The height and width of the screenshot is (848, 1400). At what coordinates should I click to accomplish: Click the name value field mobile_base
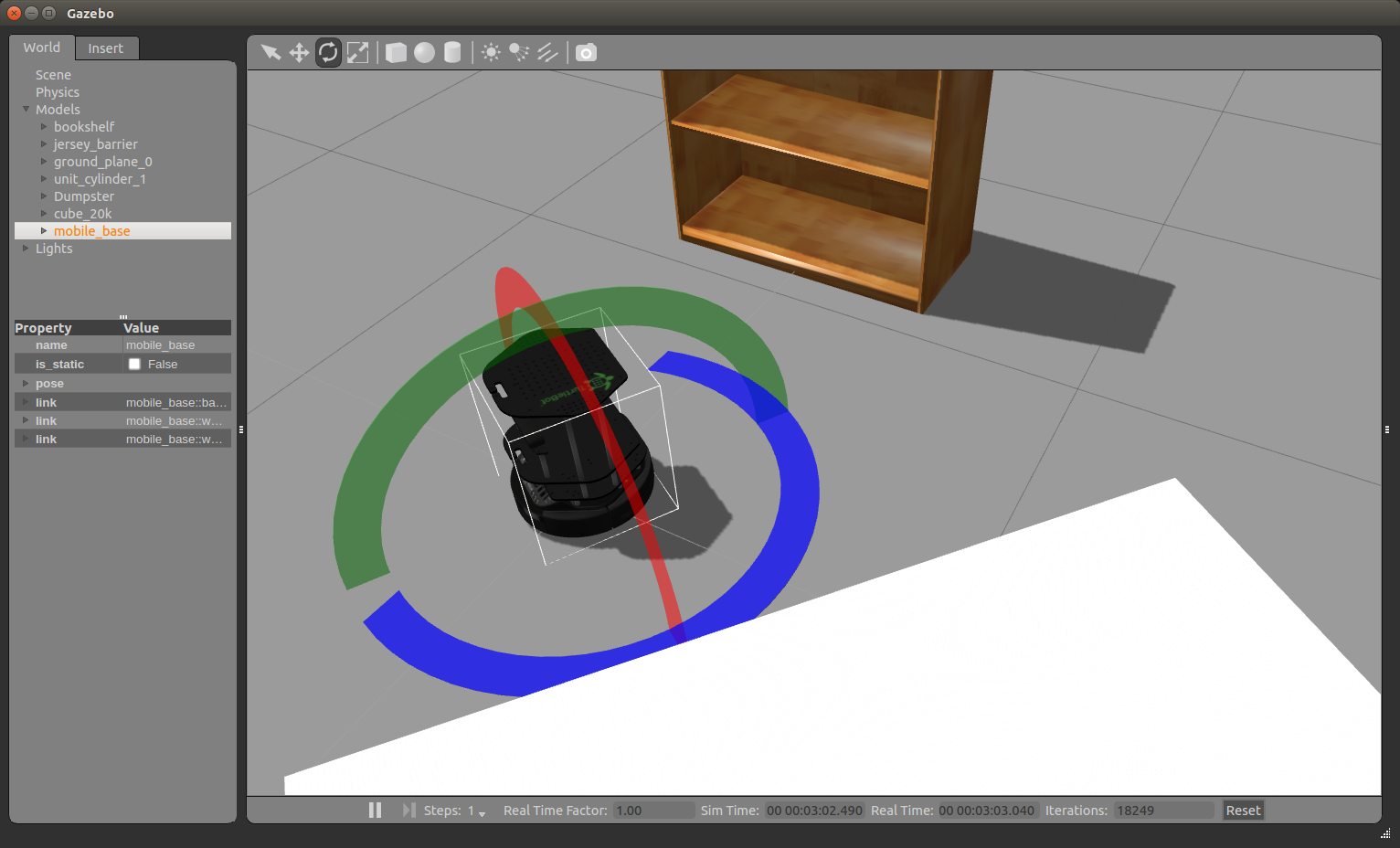pyautogui.click(x=176, y=344)
